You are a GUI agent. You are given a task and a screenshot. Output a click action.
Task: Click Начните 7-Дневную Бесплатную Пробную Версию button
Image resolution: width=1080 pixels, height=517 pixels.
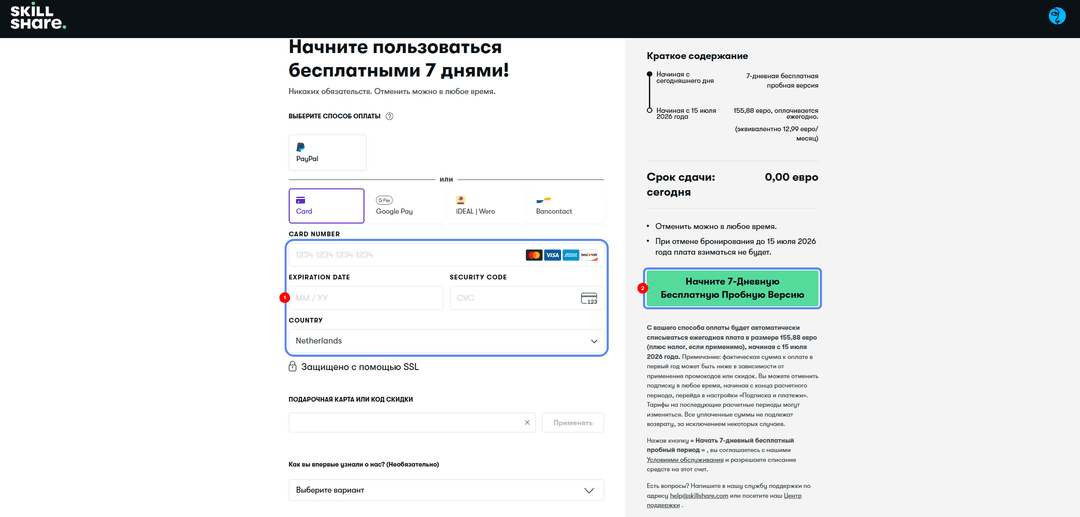(732, 288)
